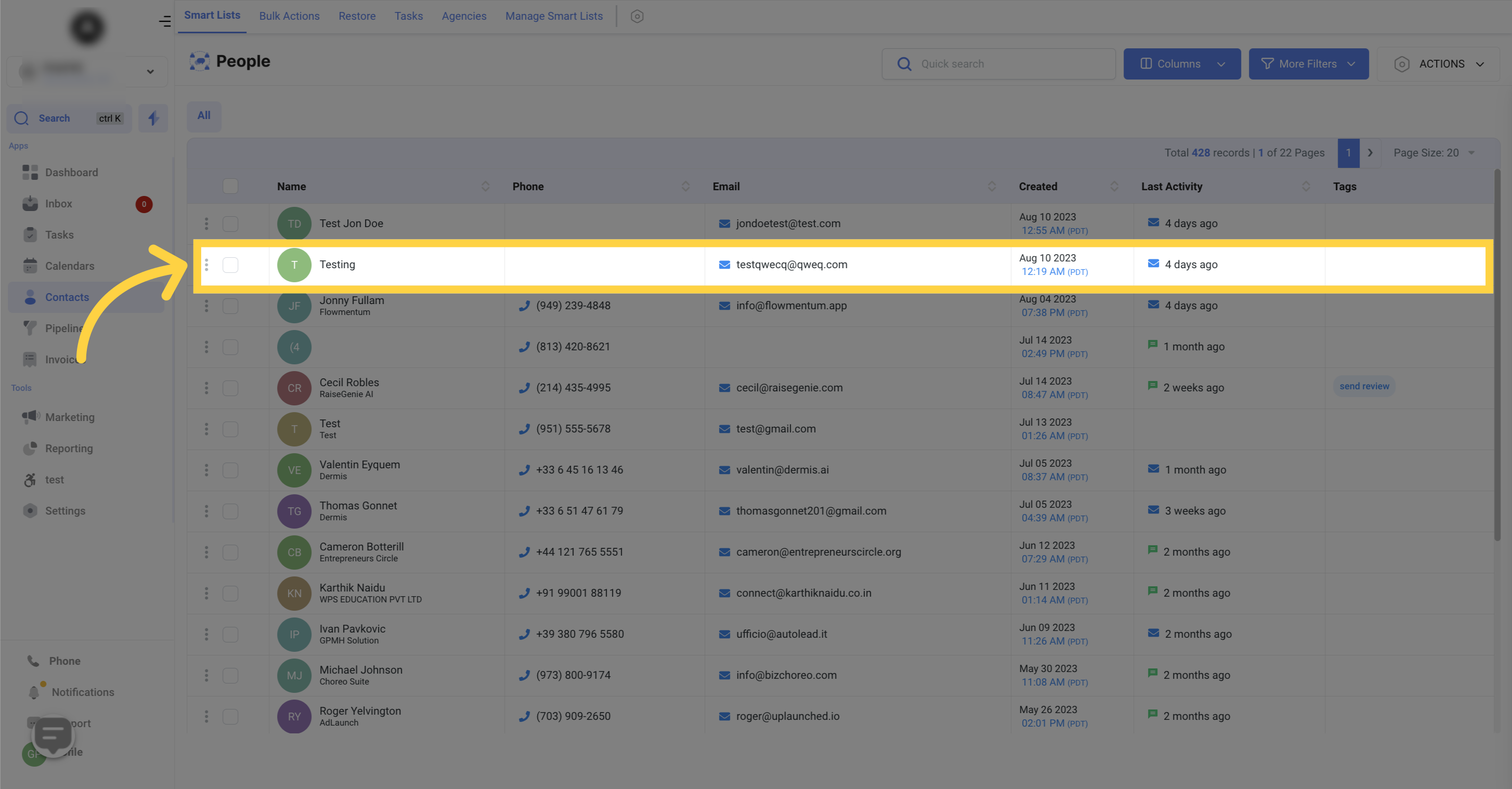
Task: Switch to the Restore tab
Action: [357, 16]
